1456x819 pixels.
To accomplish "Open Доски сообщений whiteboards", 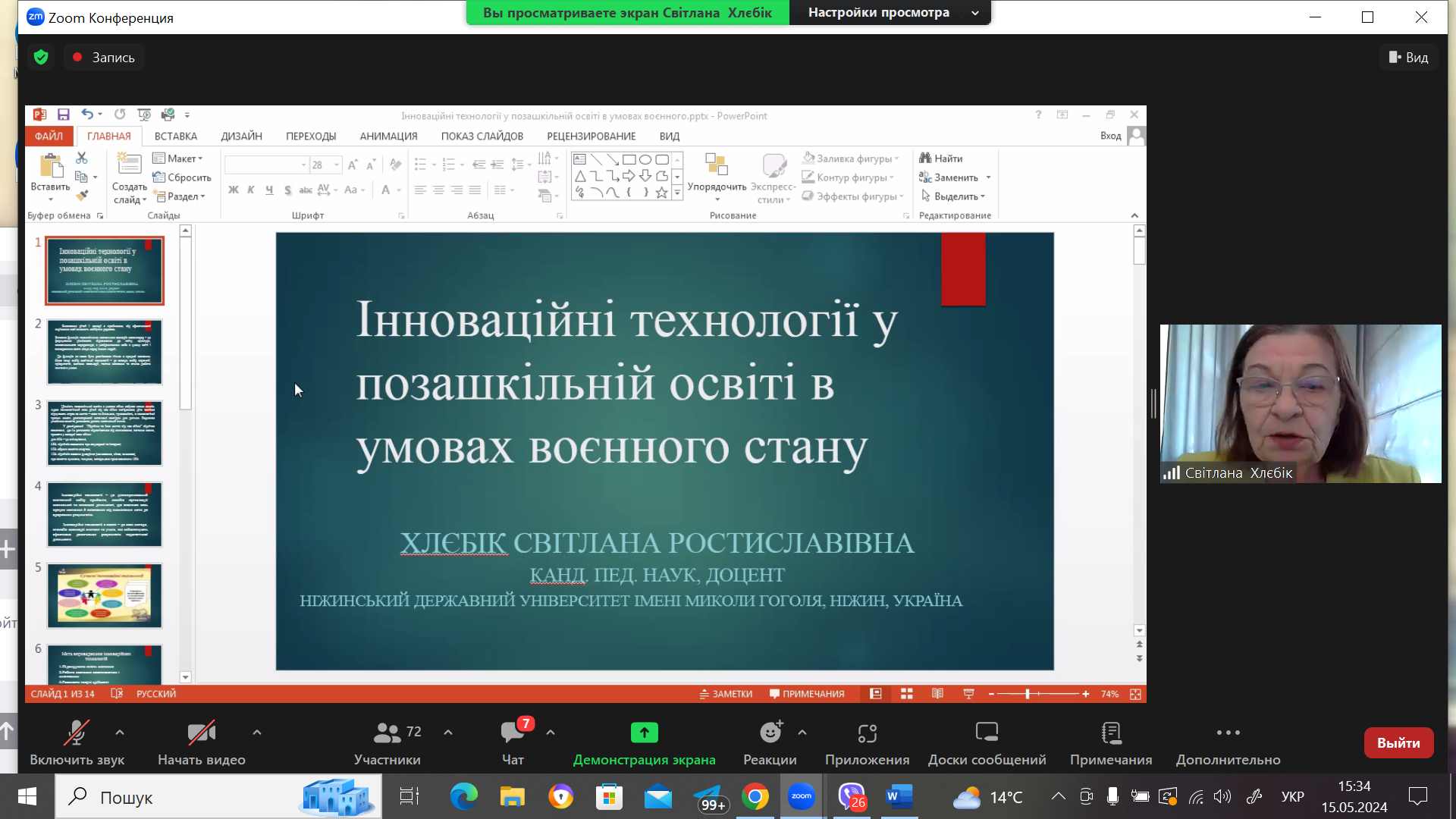I will tap(987, 733).
